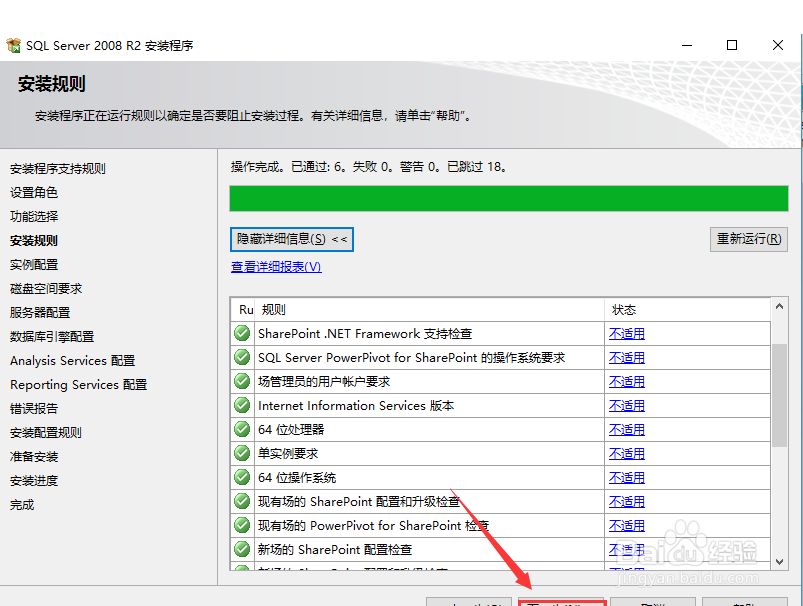Select 实例配置 step in sidebar
Screen dimensions: 803x606
[34, 265]
